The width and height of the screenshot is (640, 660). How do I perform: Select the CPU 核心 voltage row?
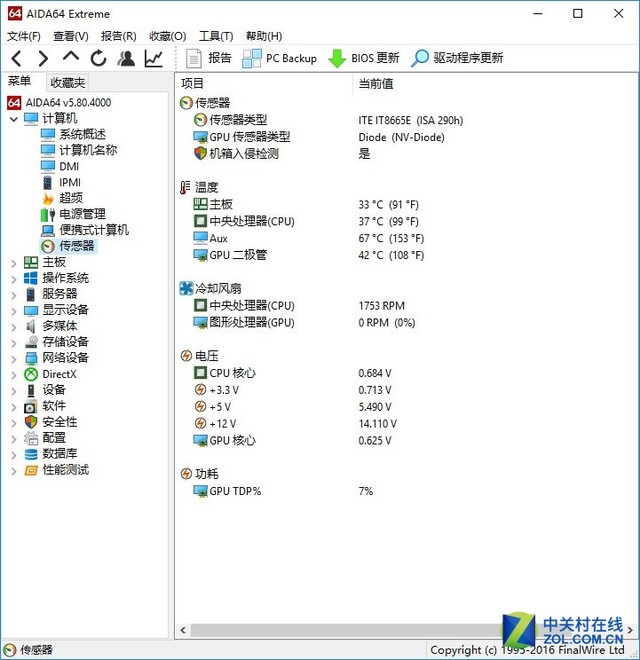pos(292,373)
